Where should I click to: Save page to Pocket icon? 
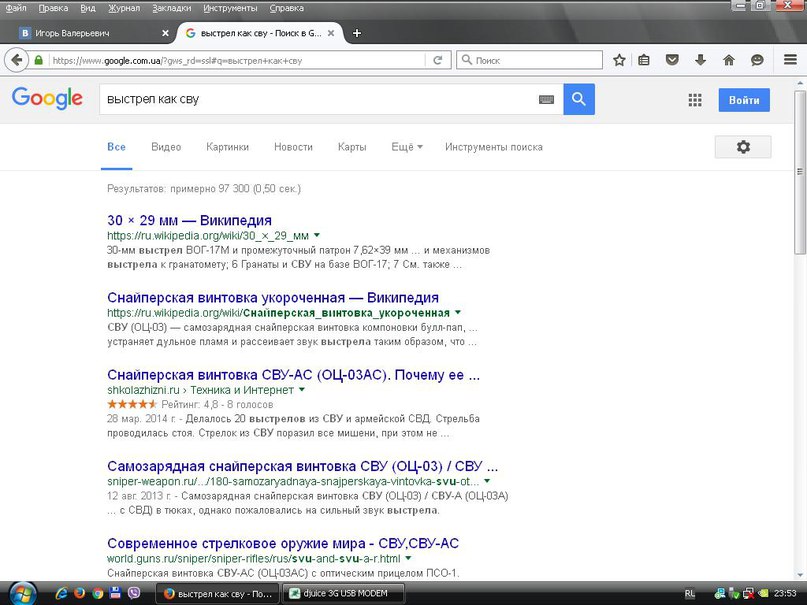[672, 60]
